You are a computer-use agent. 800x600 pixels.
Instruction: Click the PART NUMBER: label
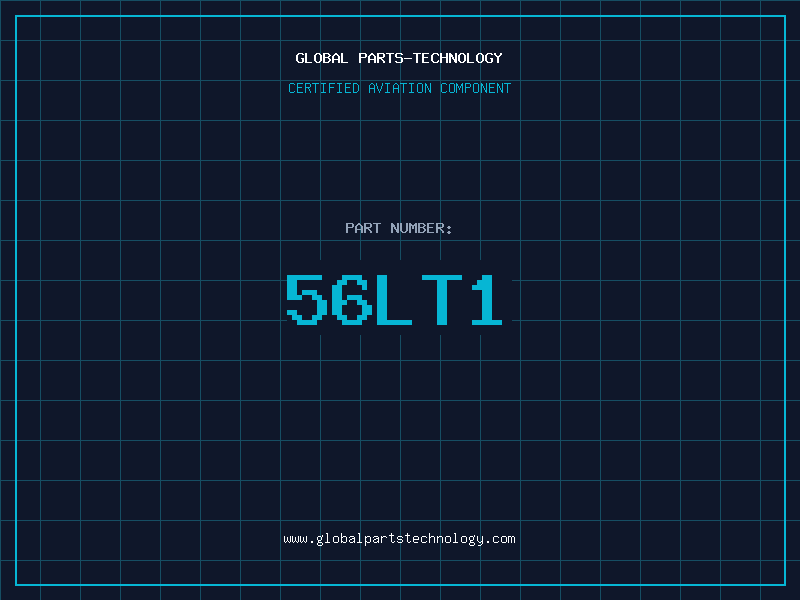coord(398,228)
